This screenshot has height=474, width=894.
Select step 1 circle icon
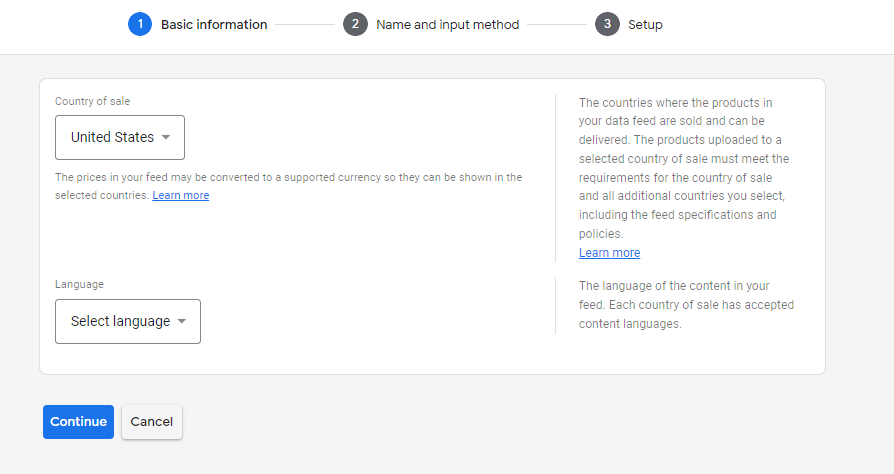tap(140, 25)
